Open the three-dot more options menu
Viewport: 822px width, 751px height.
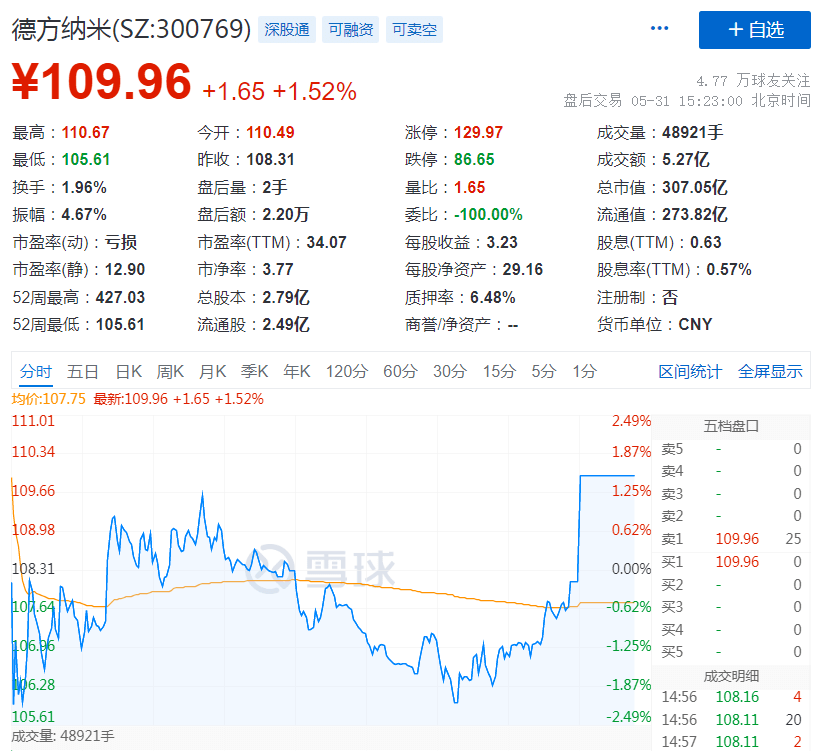coord(659,29)
